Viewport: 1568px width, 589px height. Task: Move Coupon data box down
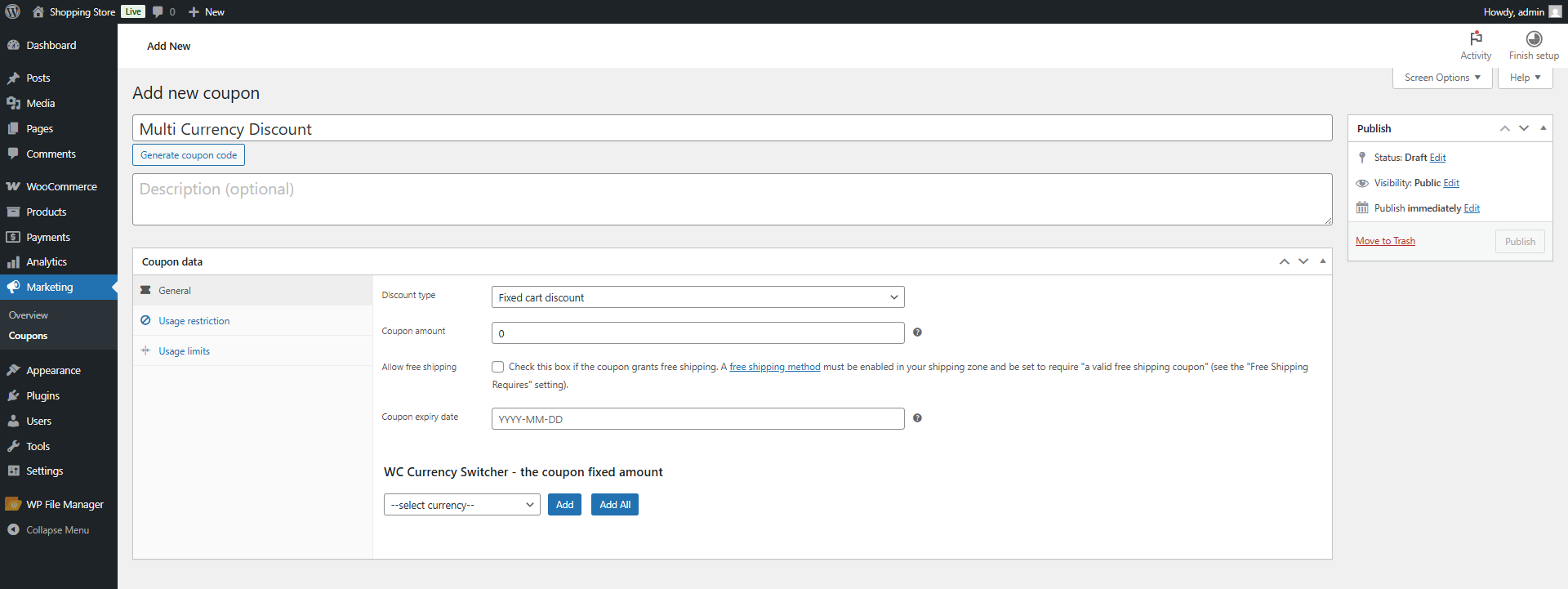1303,261
